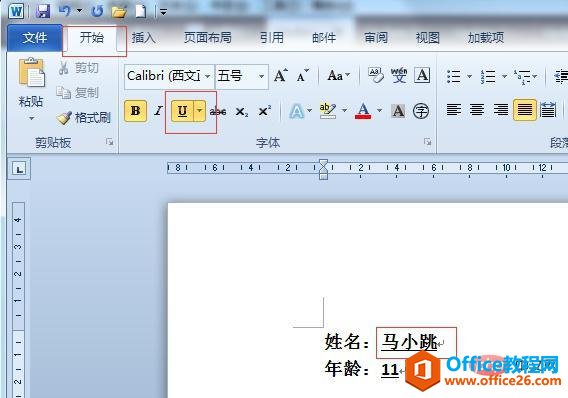Open the 邮件 tab
Image resolution: width=568 pixels, height=398 pixels.
(x=324, y=38)
